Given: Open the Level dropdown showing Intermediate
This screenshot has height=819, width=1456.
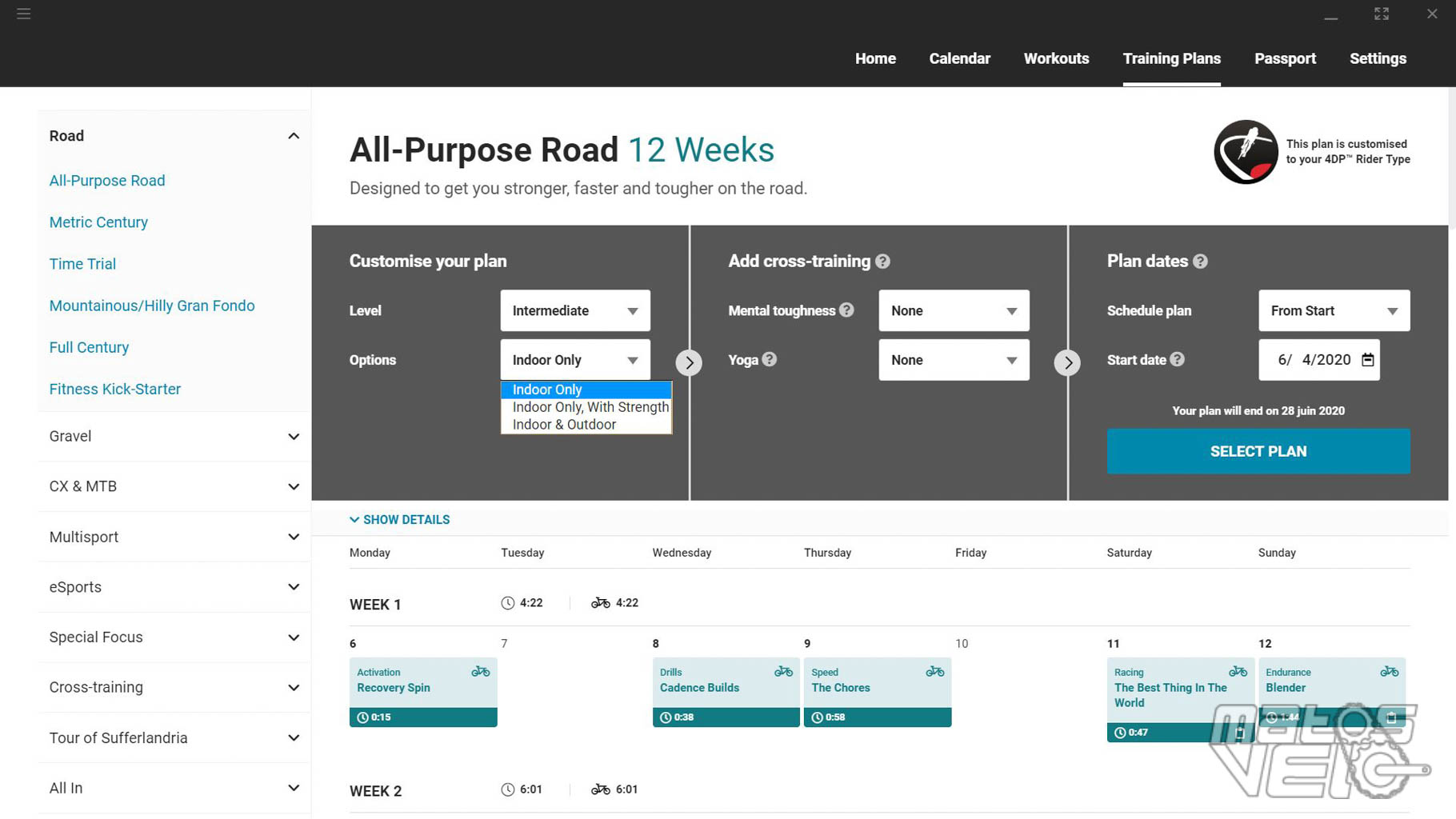Looking at the screenshot, I should tap(575, 310).
